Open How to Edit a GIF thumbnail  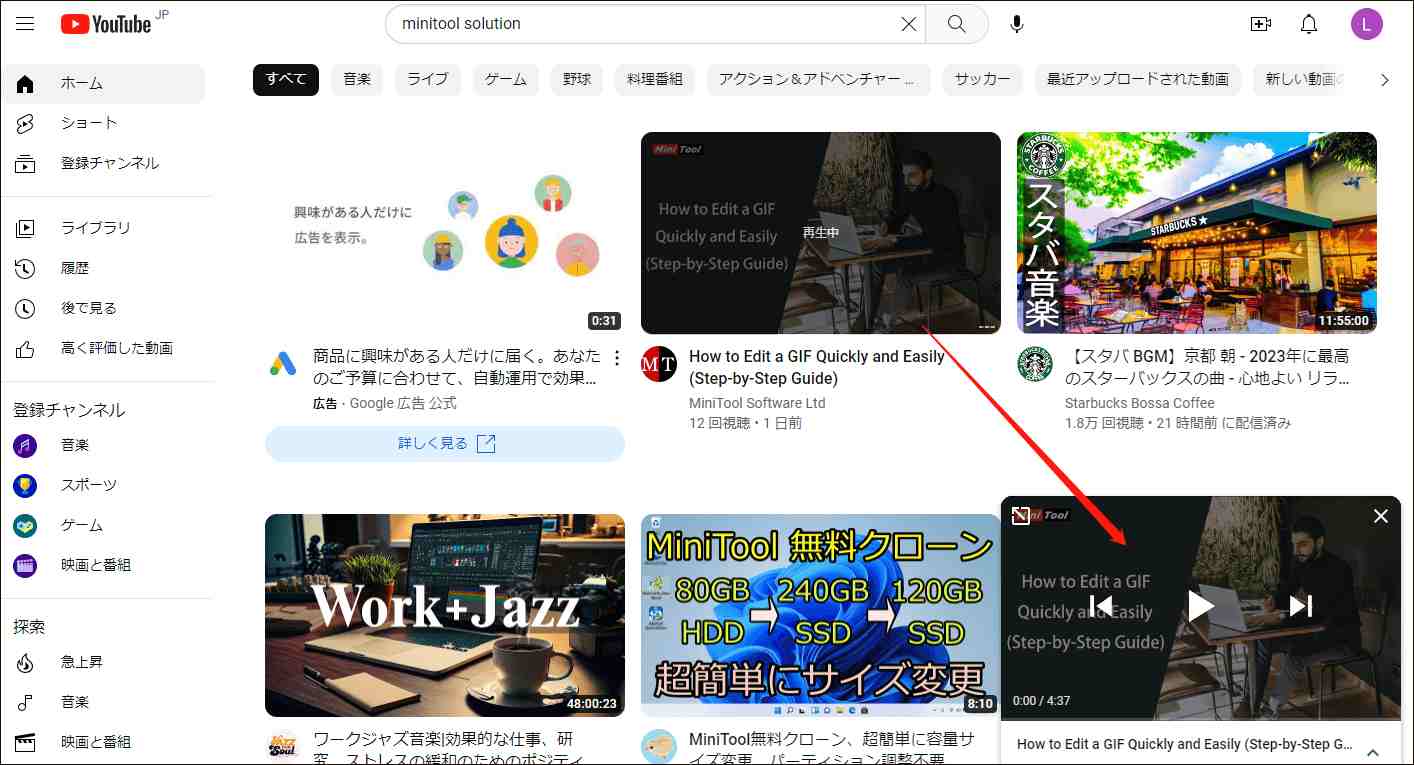(821, 233)
